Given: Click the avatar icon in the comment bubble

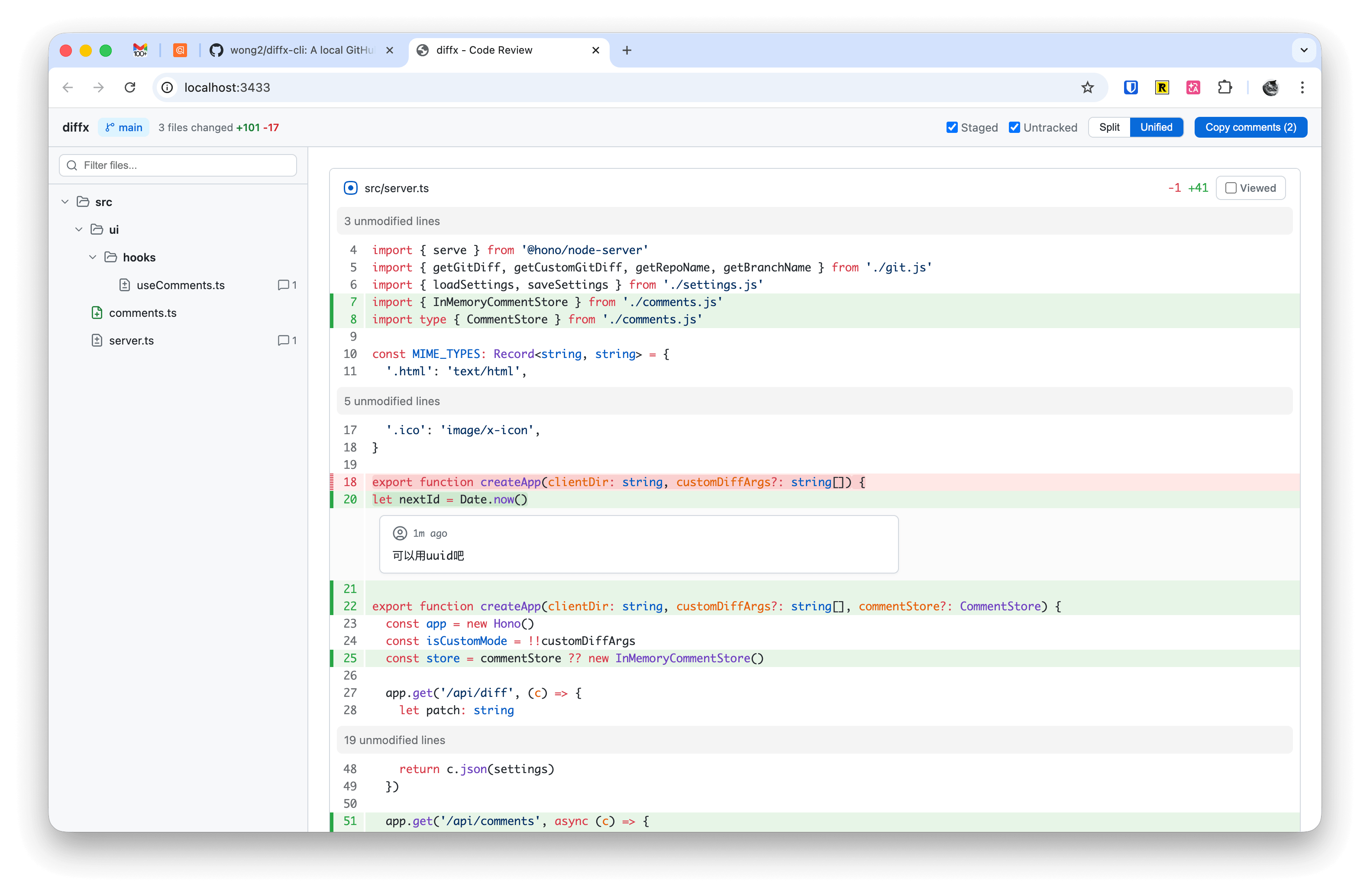Looking at the screenshot, I should pyautogui.click(x=400, y=533).
